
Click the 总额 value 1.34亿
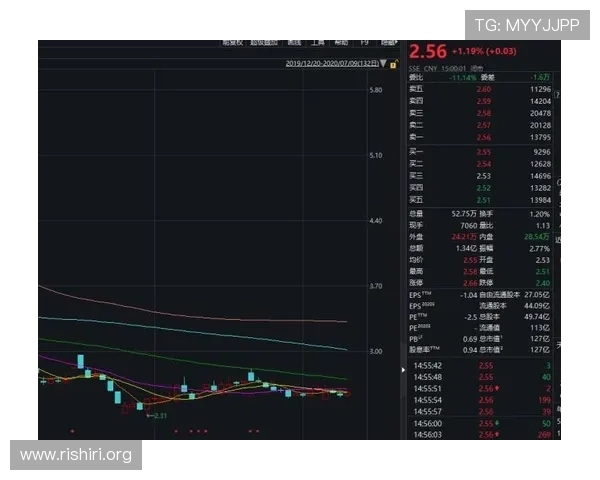(x=466, y=248)
